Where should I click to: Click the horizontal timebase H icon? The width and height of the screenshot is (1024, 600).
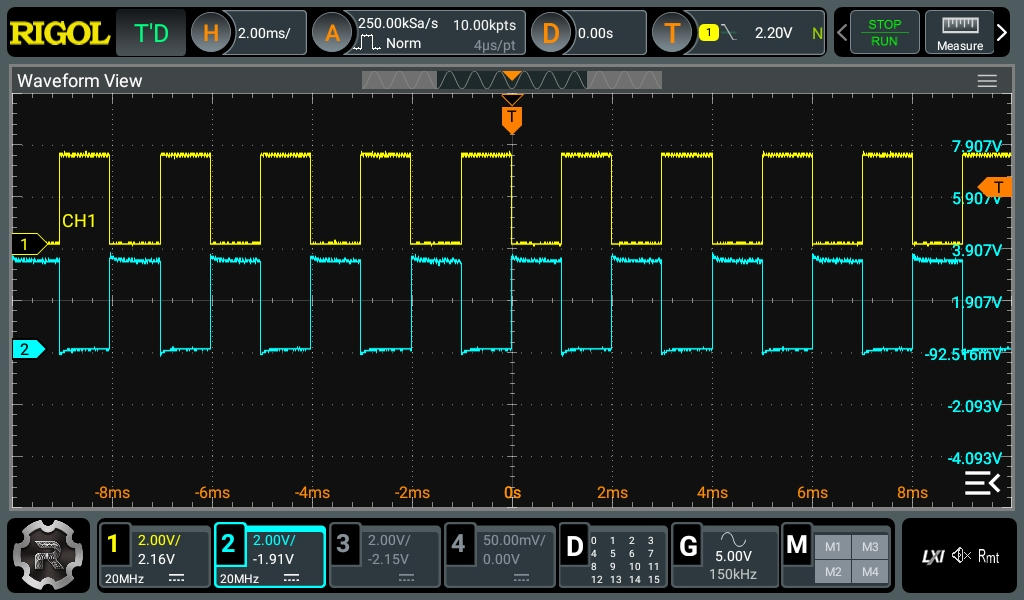click(210, 33)
